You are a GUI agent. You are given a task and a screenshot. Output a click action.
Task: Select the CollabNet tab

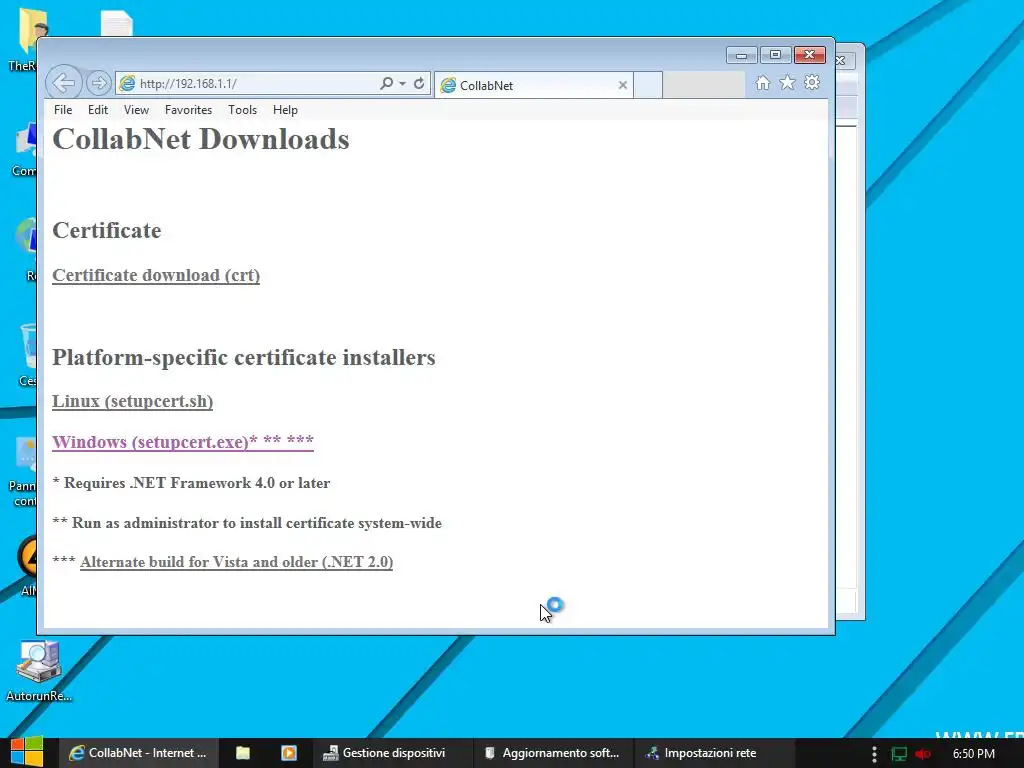click(x=534, y=85)
